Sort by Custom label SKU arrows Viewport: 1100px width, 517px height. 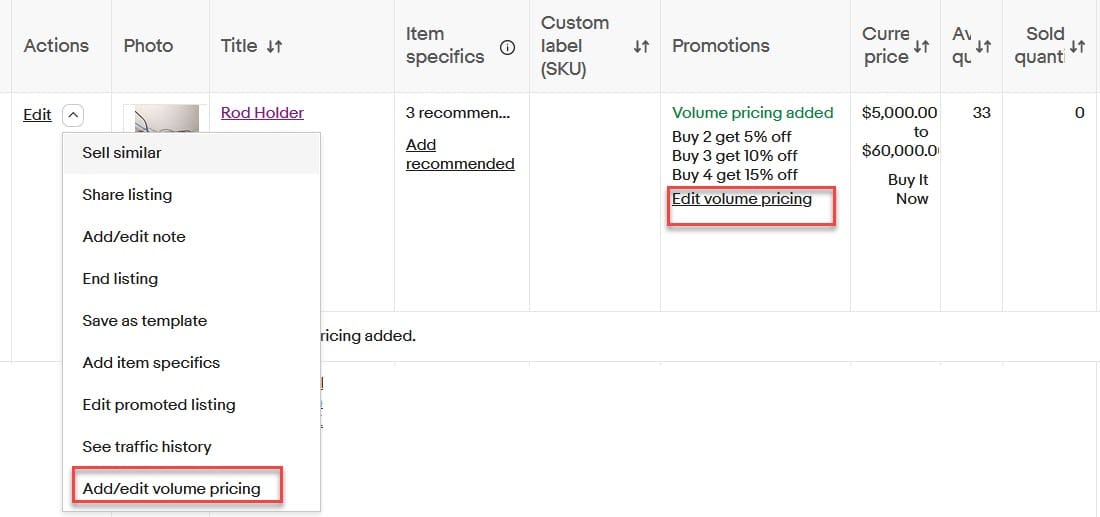pos(641,46)
